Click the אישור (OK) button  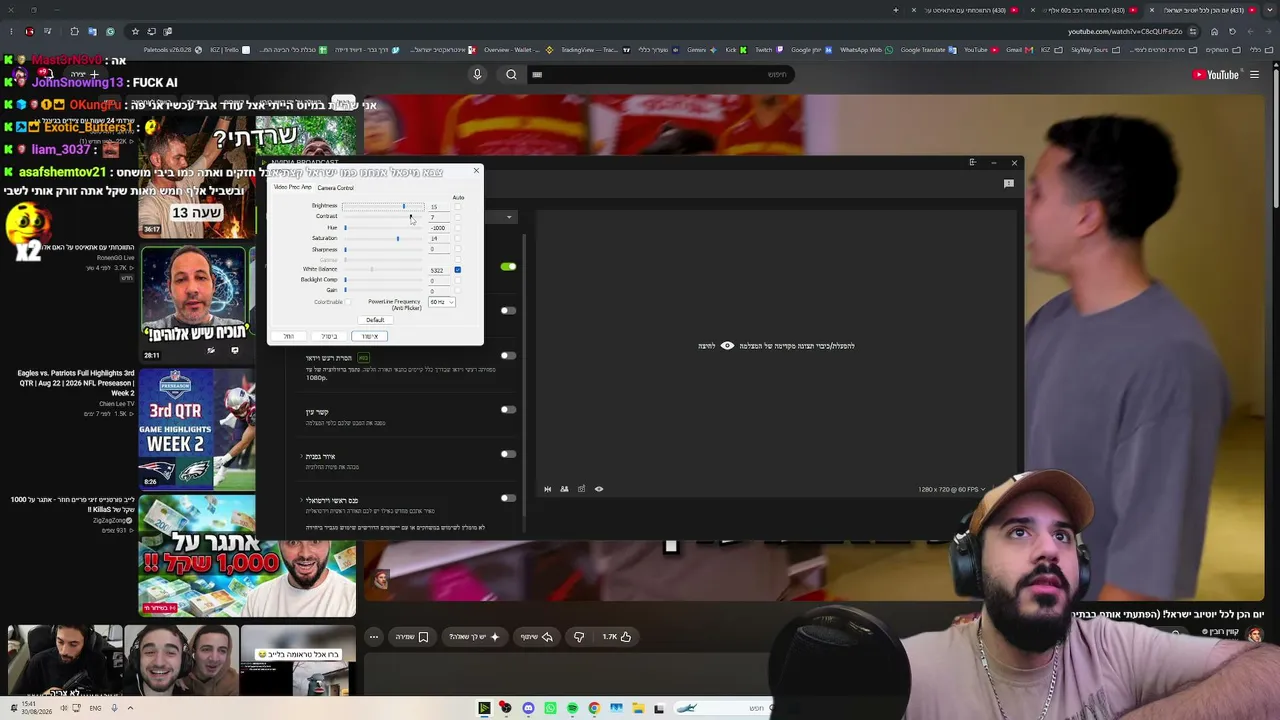click(369, 336)
